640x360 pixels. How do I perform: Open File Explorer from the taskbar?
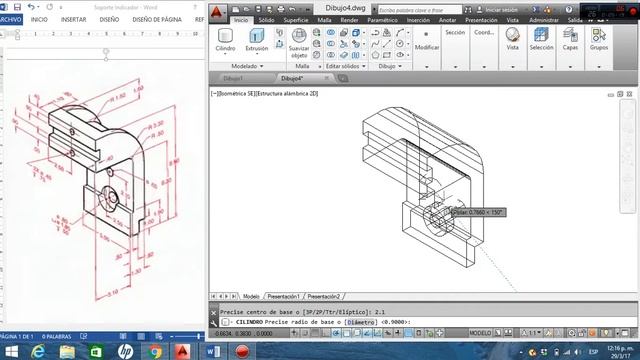pos(67,351)
